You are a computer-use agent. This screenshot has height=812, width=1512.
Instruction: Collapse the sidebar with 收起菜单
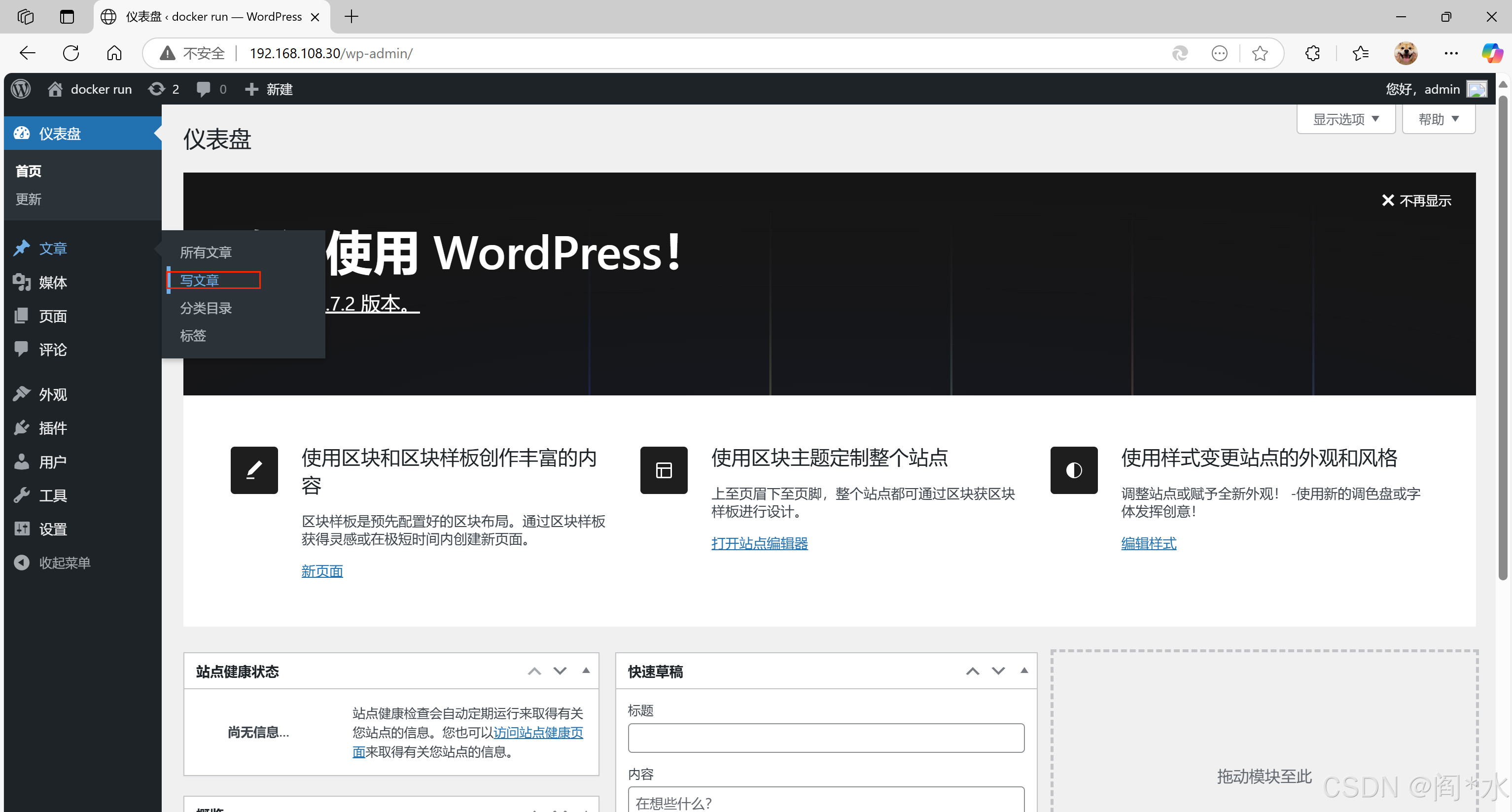64,563
